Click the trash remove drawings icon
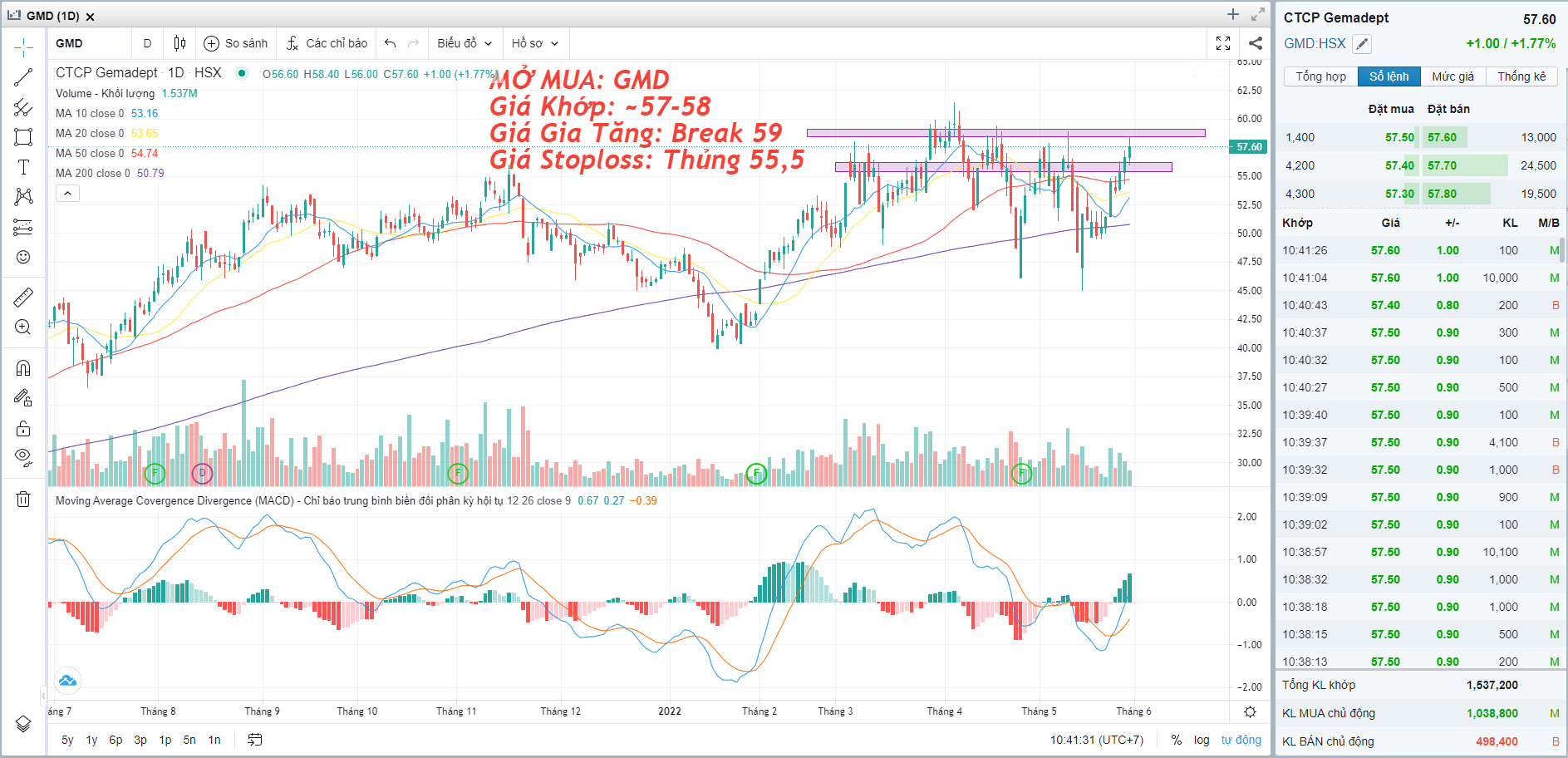 pyautogui.click(x=23, y=499)
